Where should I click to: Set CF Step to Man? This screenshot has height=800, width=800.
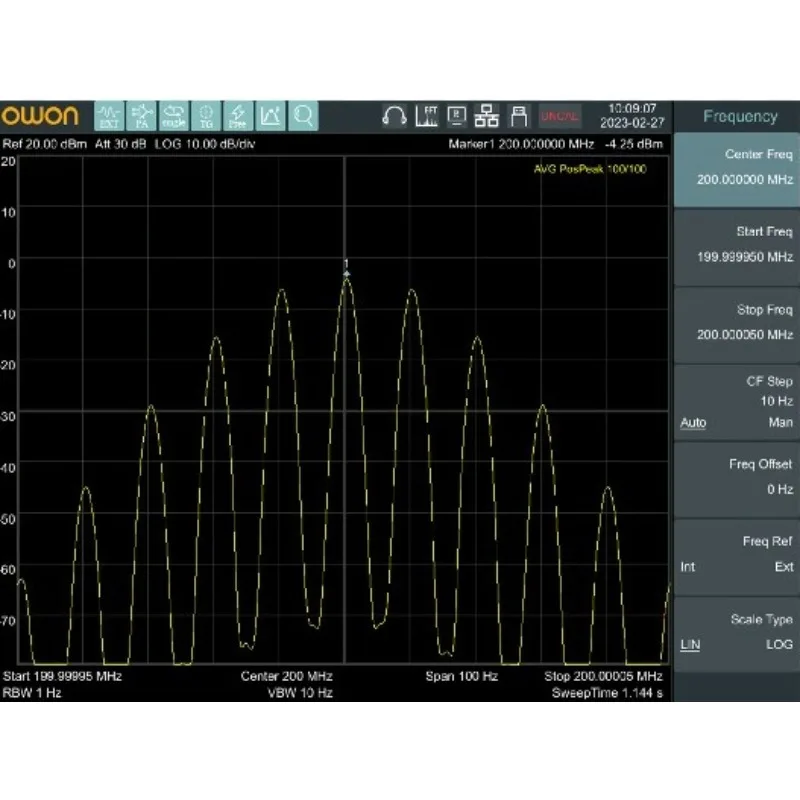pos(781,423)
